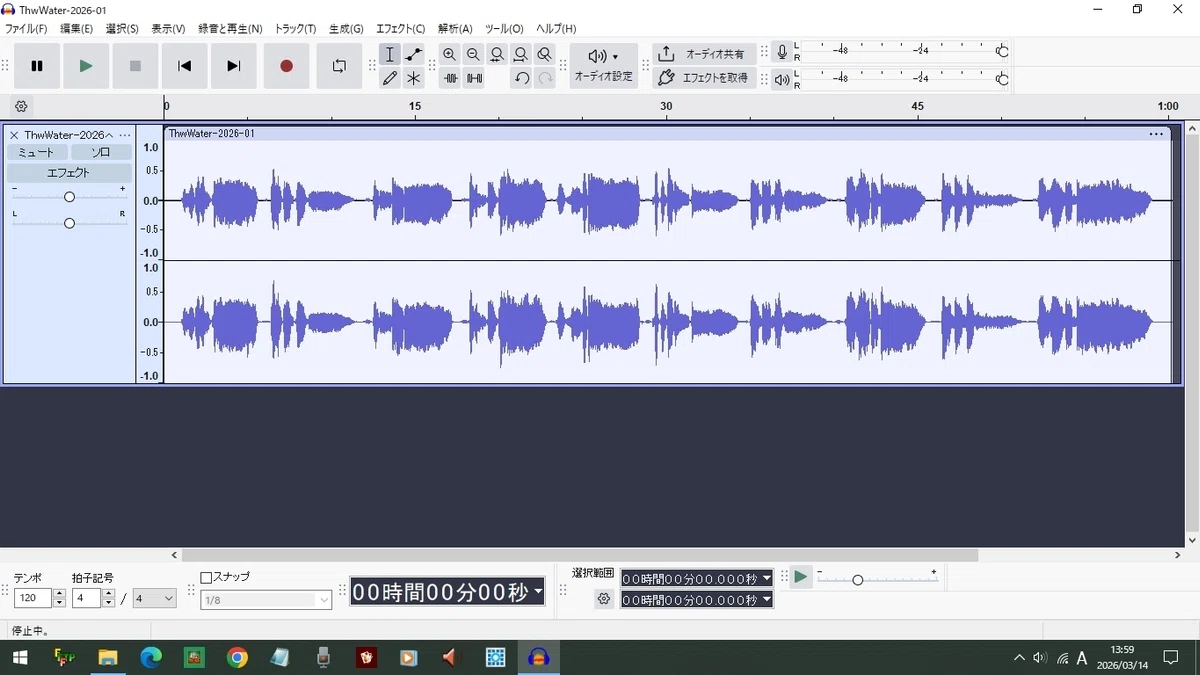The width and height of the screenshot is (1200, 675).
Task: Click the track gain slider handle
Action: [69, 197]
